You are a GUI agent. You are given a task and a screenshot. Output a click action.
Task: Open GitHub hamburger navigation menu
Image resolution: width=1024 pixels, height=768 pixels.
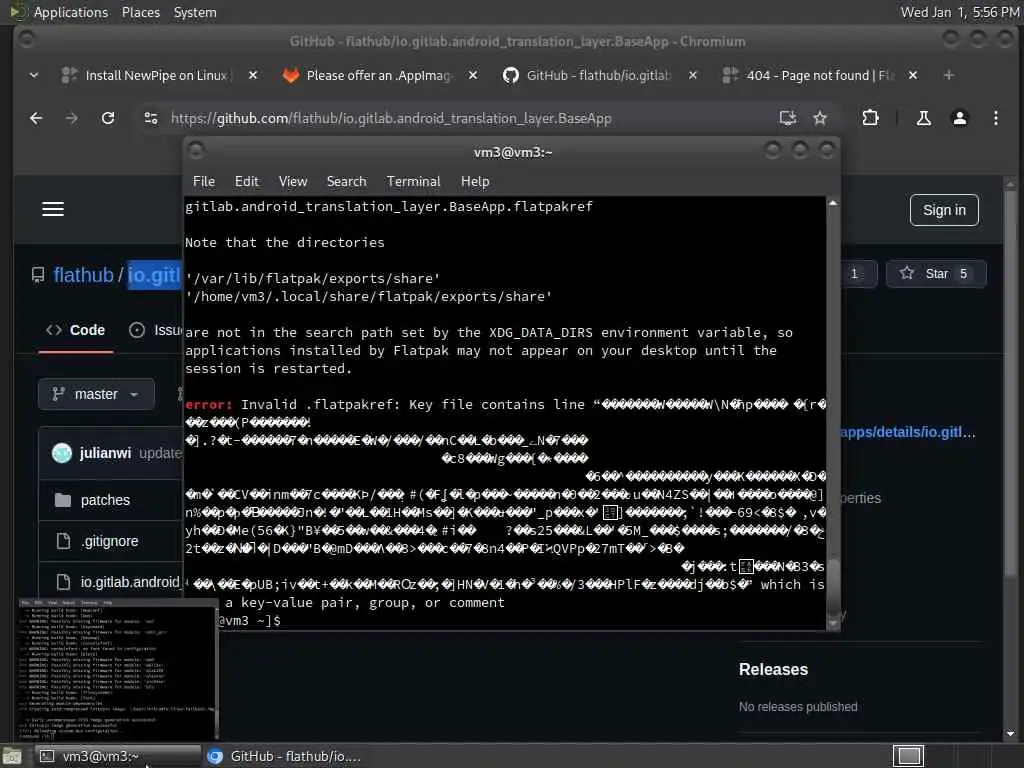[53, 209]
